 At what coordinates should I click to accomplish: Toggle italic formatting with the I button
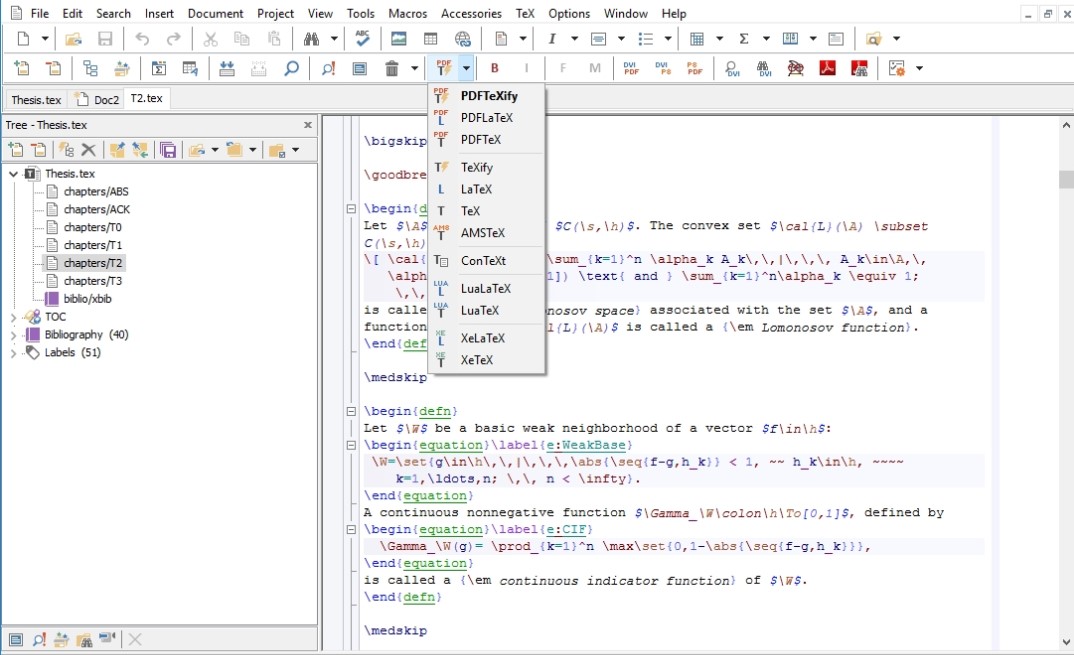pyautogui.click(x=527, y=68)
